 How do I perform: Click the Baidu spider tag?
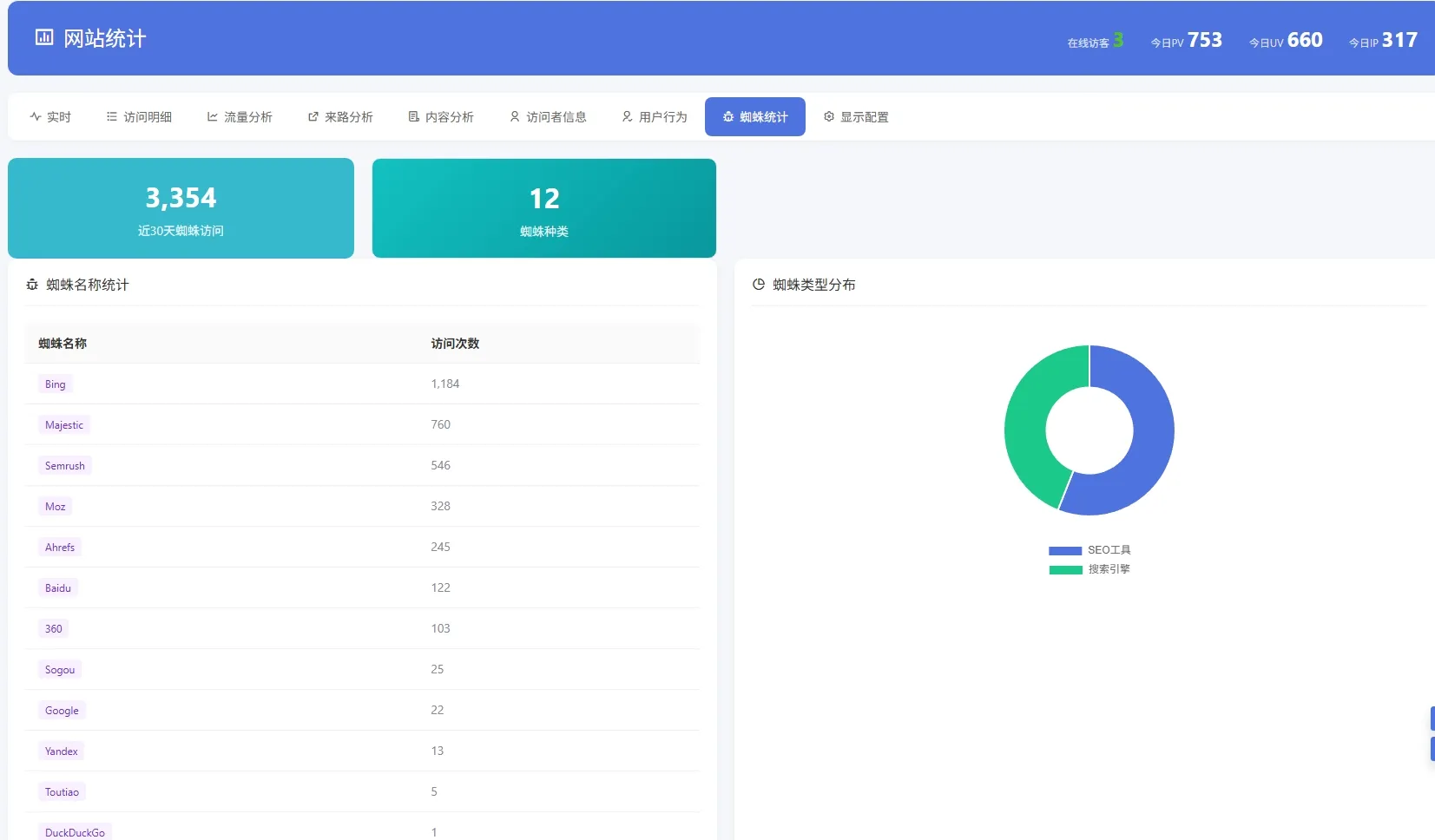58,588
